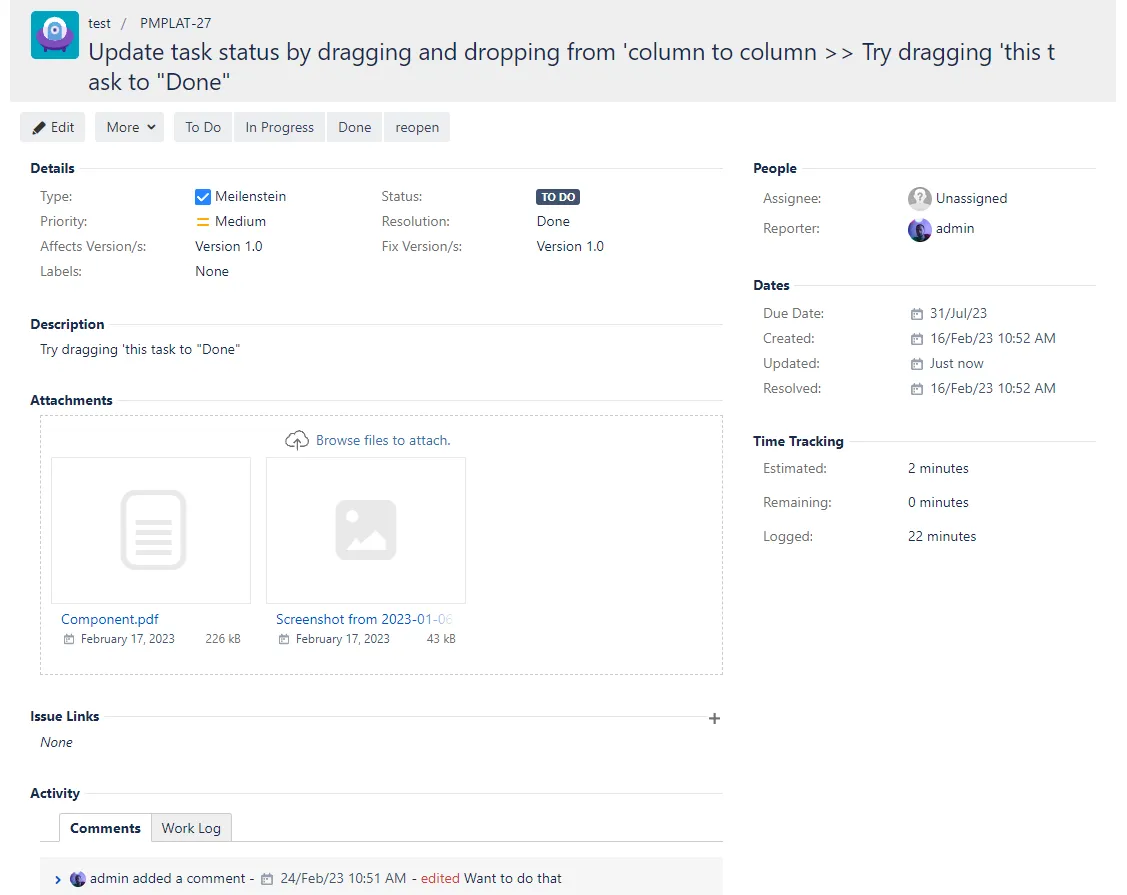Click the Due Date '31/Jul/23'

[x=958, y=313]
